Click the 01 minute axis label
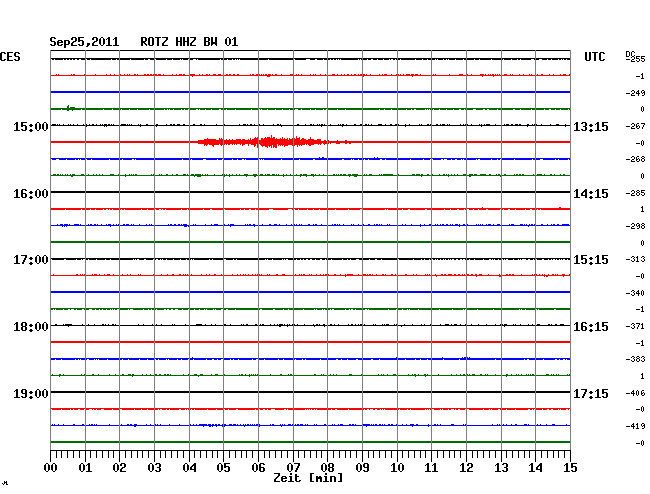This screenshot has height=494, width=650. pos(85,467)
